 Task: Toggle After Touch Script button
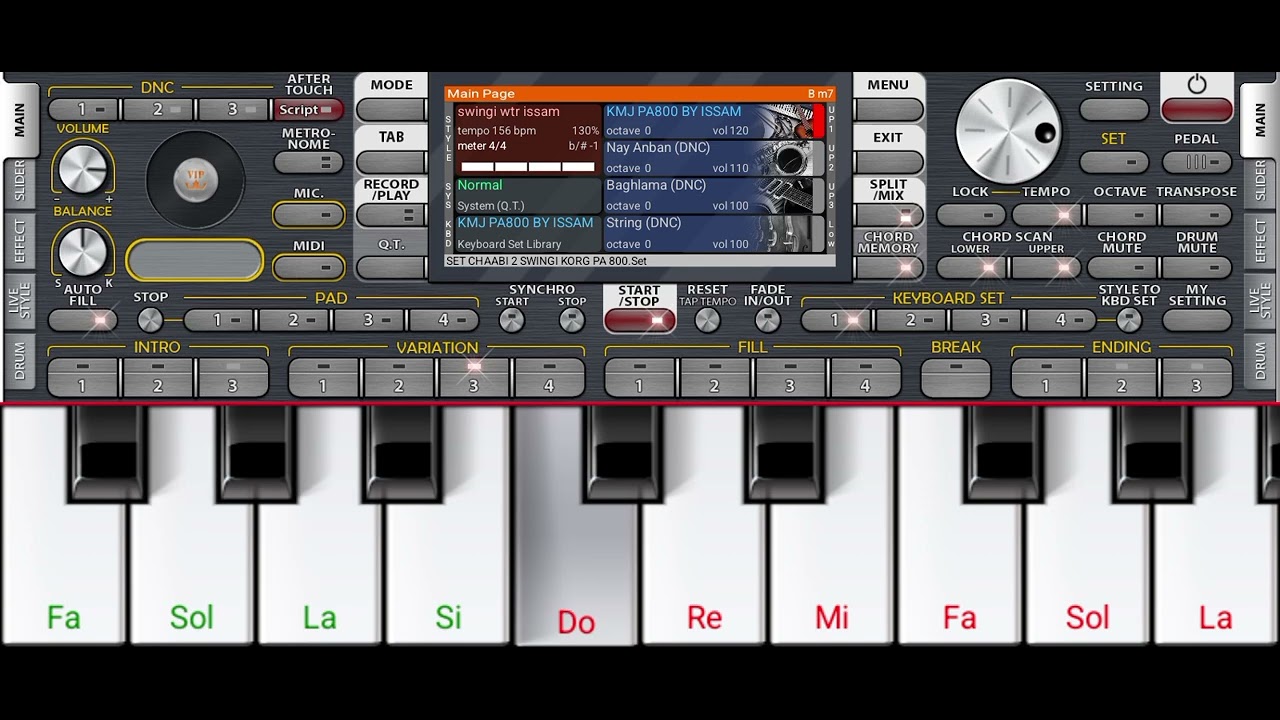coord(309,110)
